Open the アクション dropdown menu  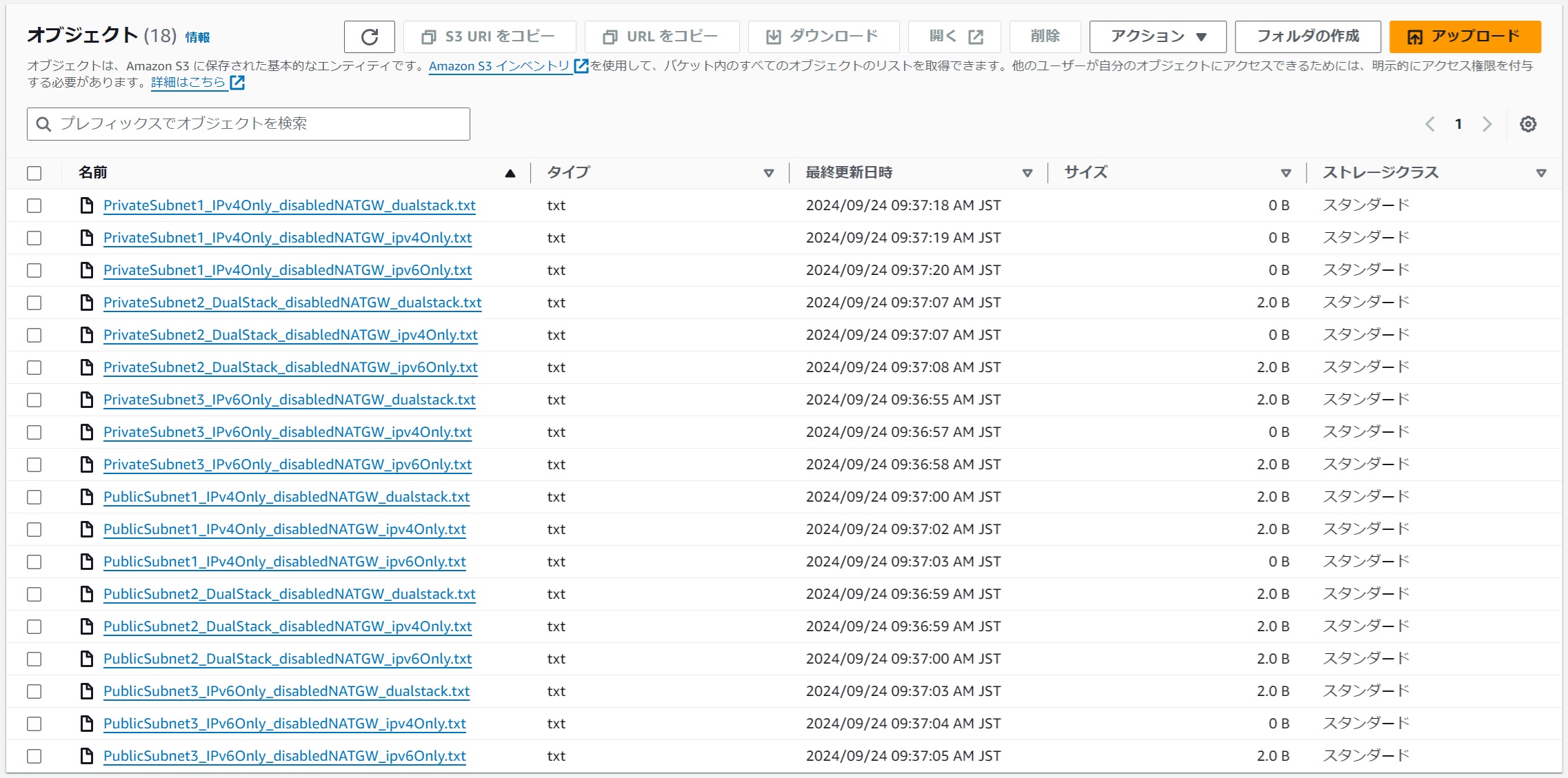(x=1157, y=37)
